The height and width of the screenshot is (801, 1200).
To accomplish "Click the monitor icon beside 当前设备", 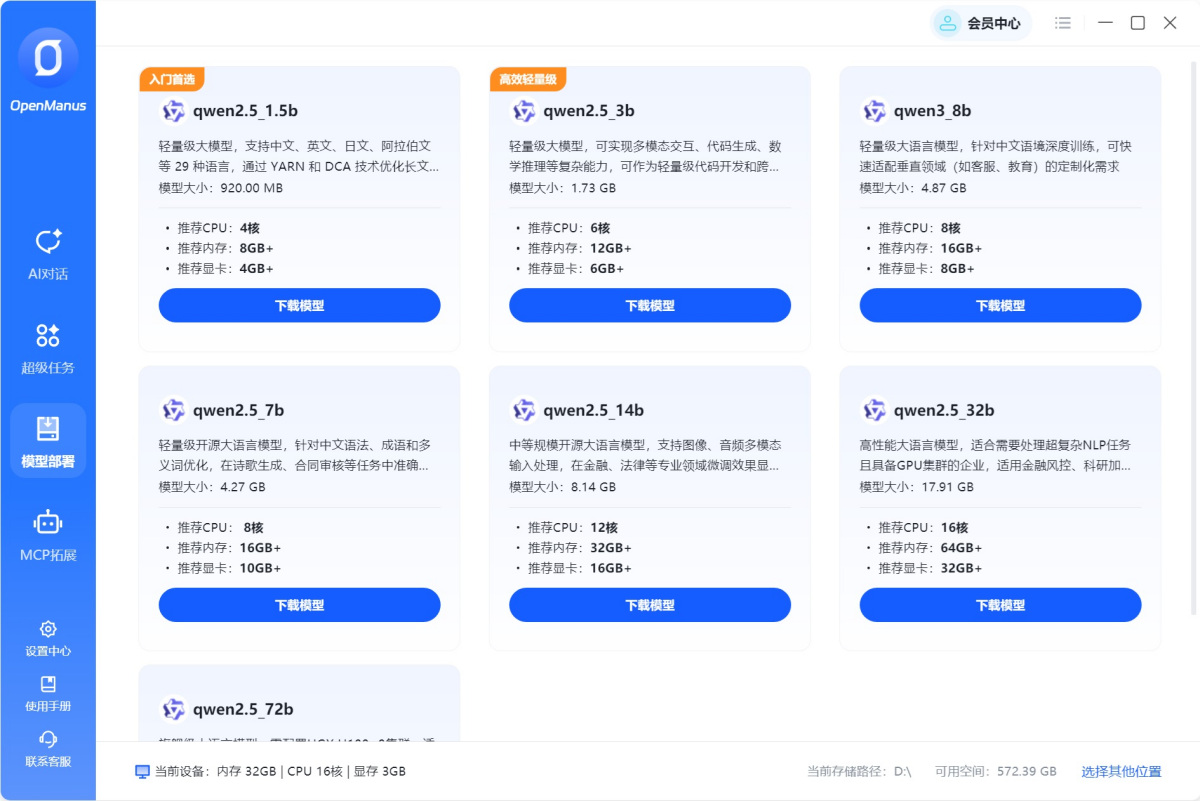I will [x=142, y=772].
